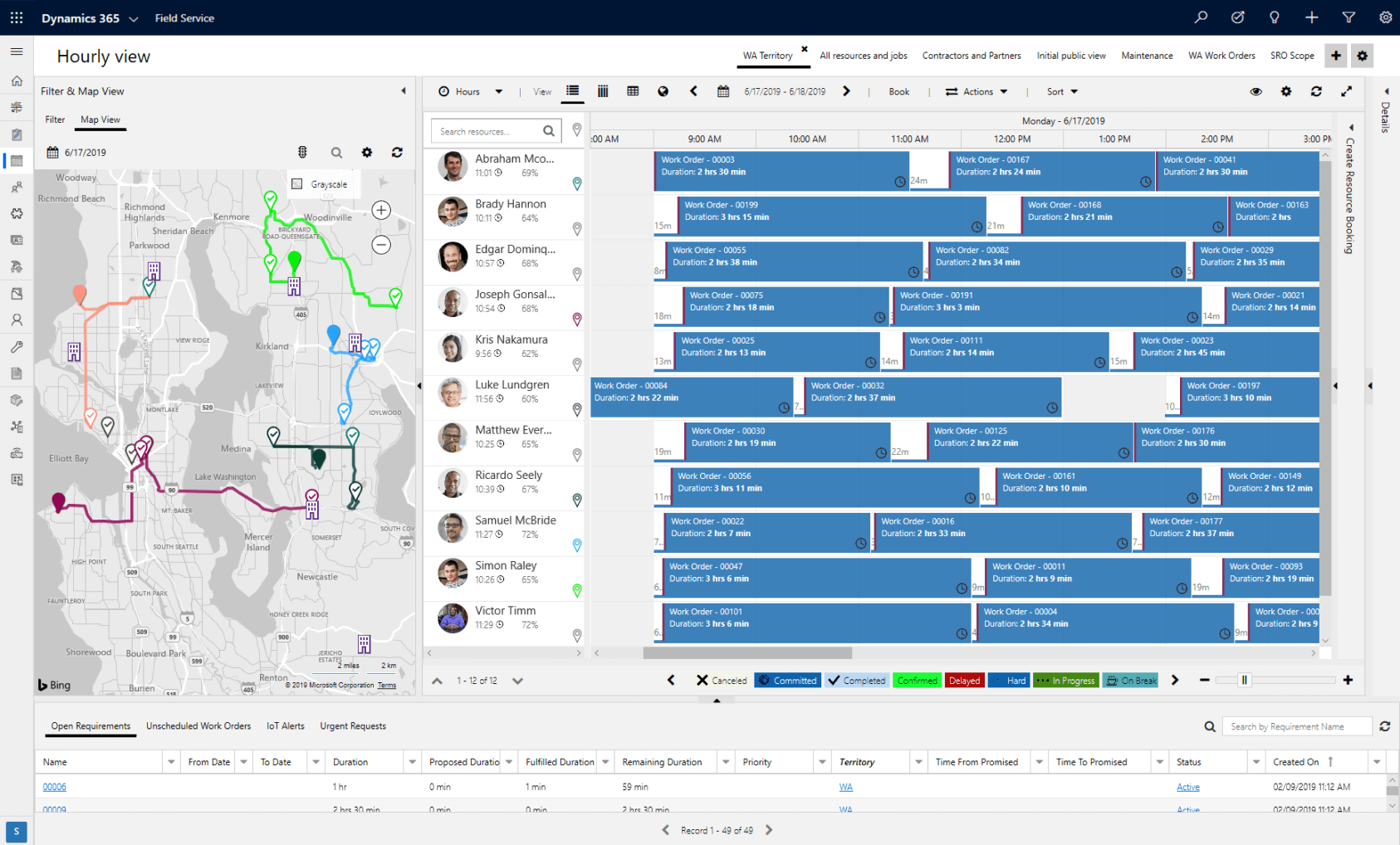Zoom in on the Bing map
This screenshot has height=845, width=1400.
[381, 210]
